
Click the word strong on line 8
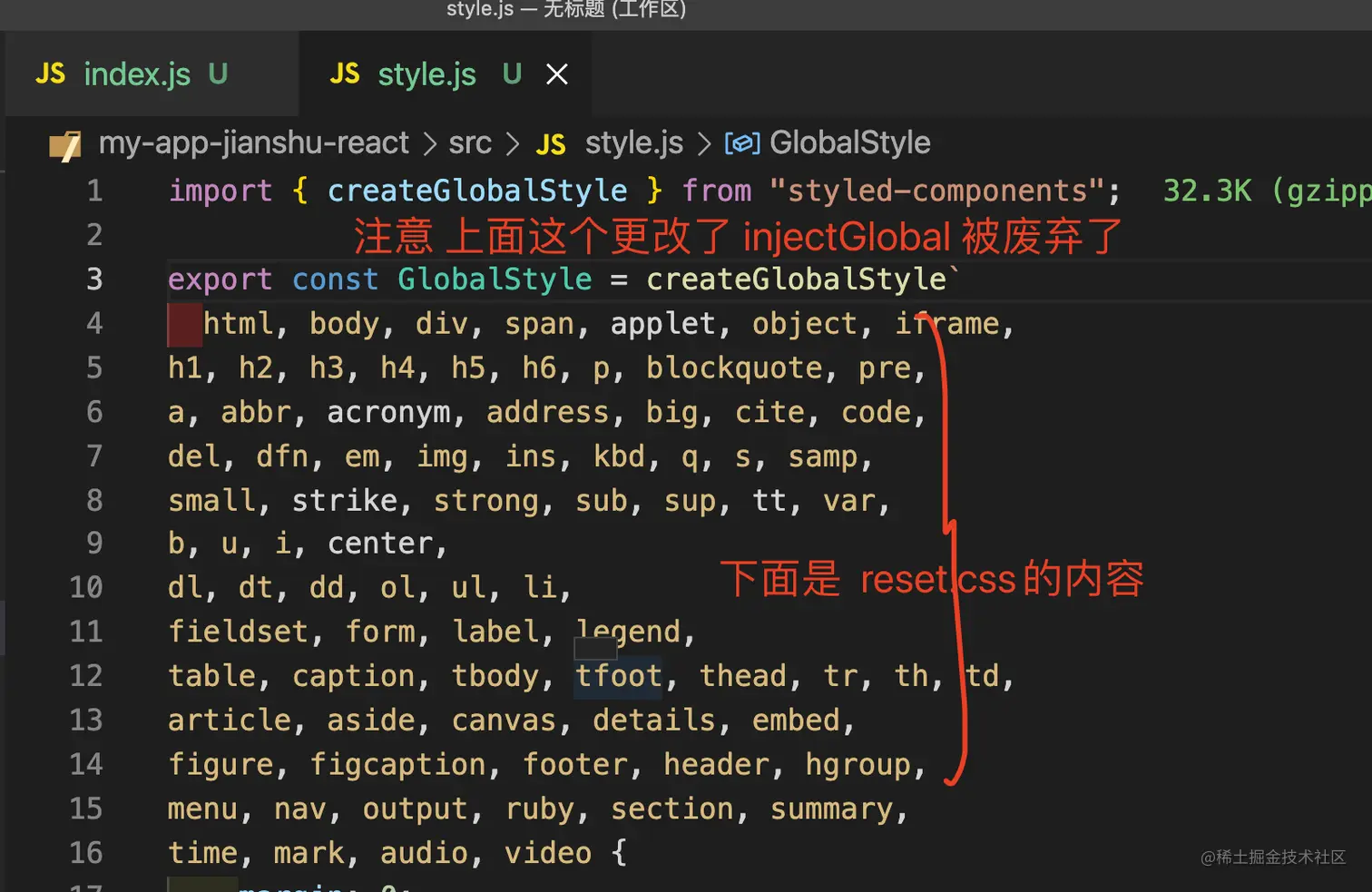(486, 501)
